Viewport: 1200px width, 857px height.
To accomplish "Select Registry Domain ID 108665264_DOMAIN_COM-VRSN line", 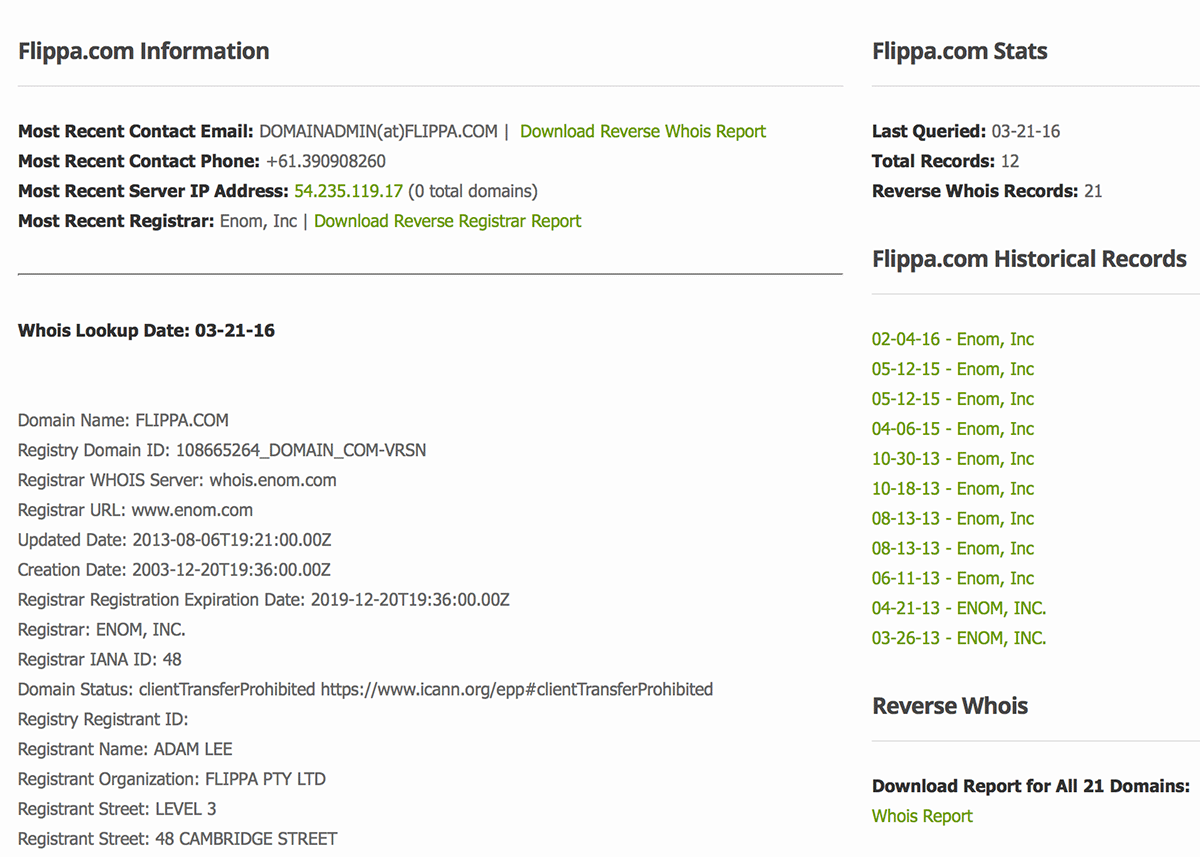I will (222, 450).
